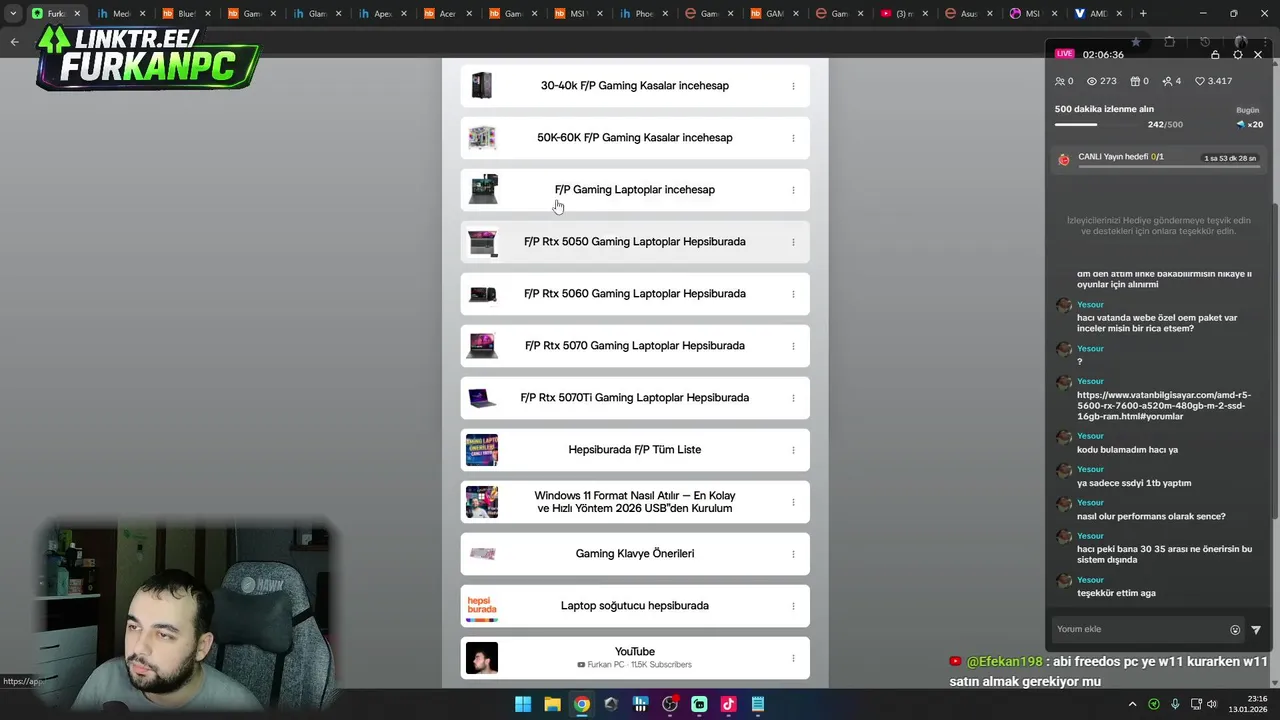Switch to the Phoc browser tab
Viewport: 1280px width, 720px height.
[643, 14]
